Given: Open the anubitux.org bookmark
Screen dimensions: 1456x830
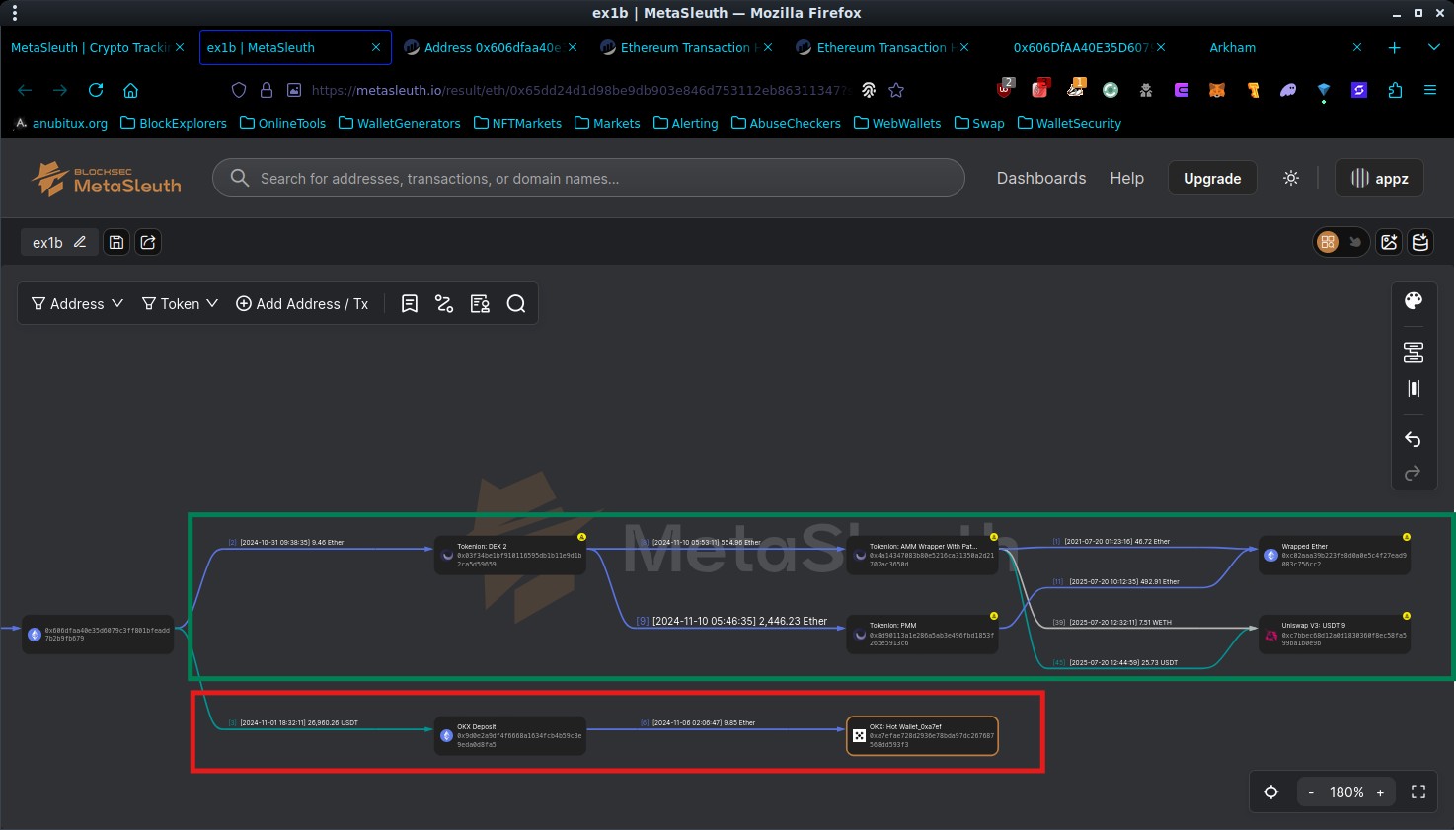Looking at the screenshot, I should 61,123.
